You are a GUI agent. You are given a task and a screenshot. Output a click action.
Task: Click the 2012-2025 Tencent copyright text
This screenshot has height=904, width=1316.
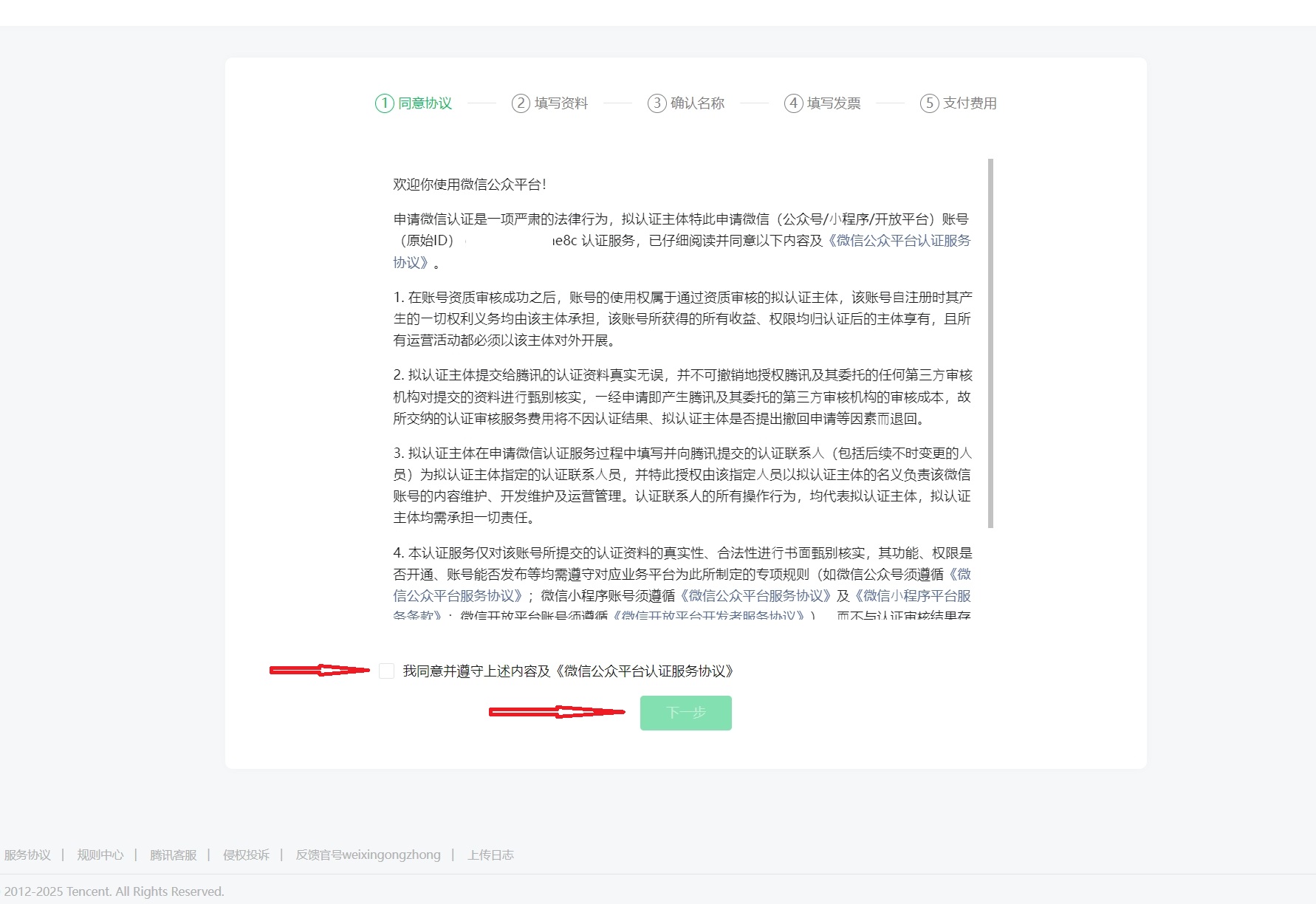[114, 891]
